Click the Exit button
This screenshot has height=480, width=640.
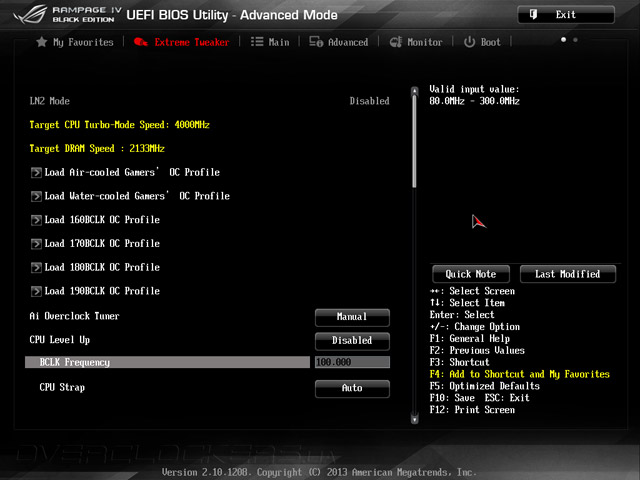point(566,15)
